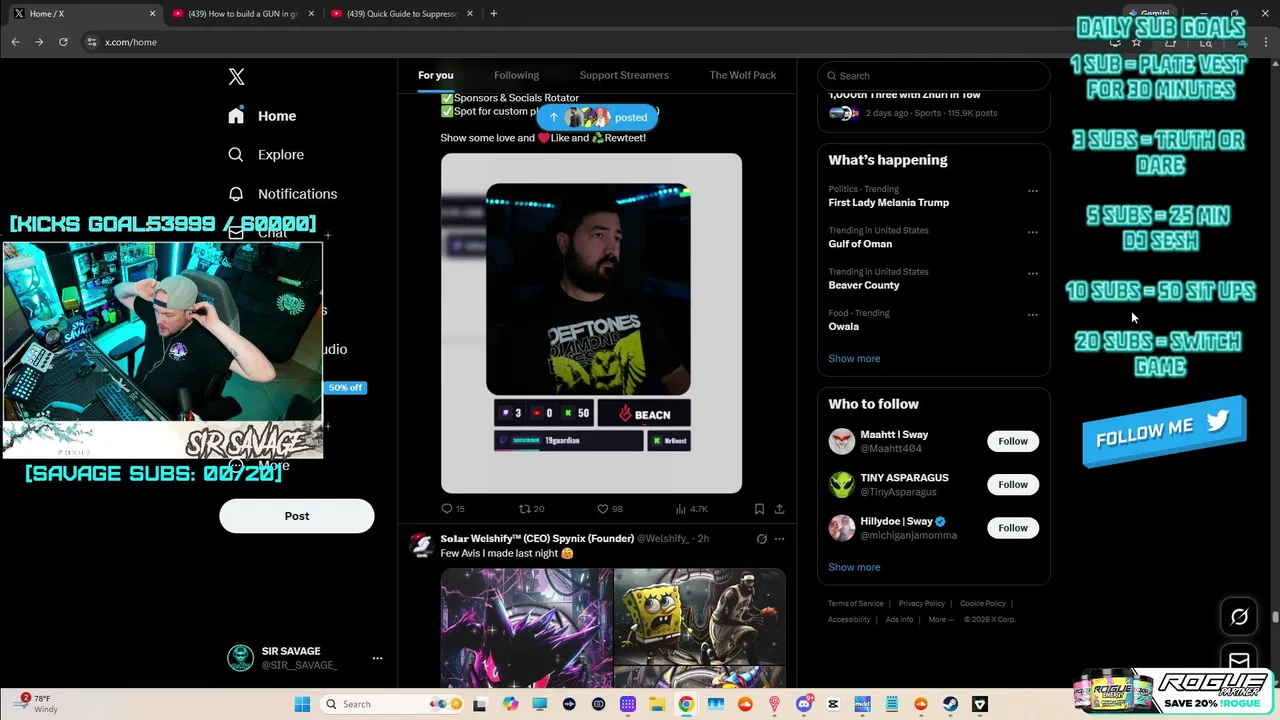Open options for Gulf of Oman trend
This screenshot has height=720, width=1280.
tap(1032, 232)
